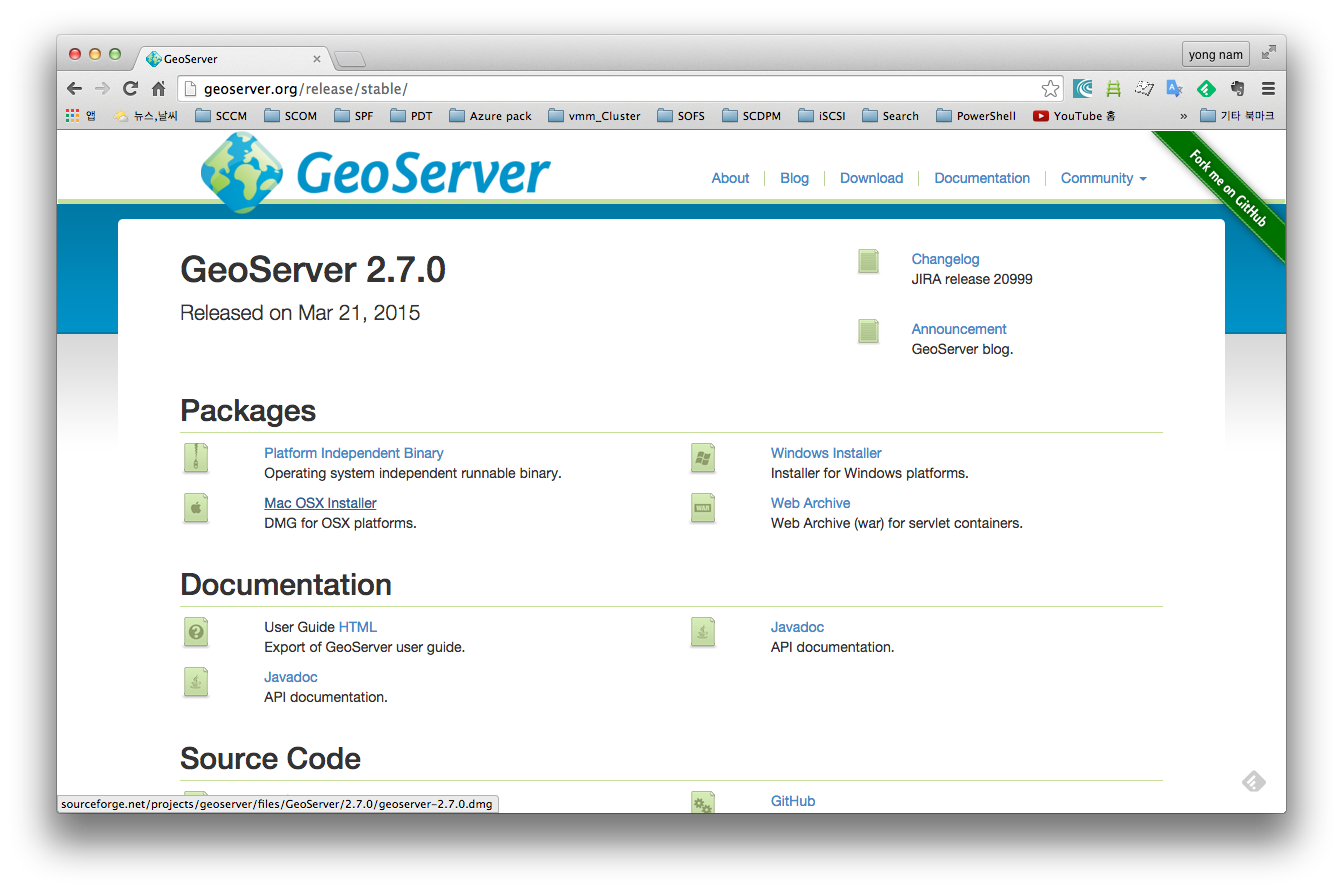Viewport: 1343px width, 892px height.
Task: Click the Fork me on GitHub ribbon
Action: pos(1227,188)
